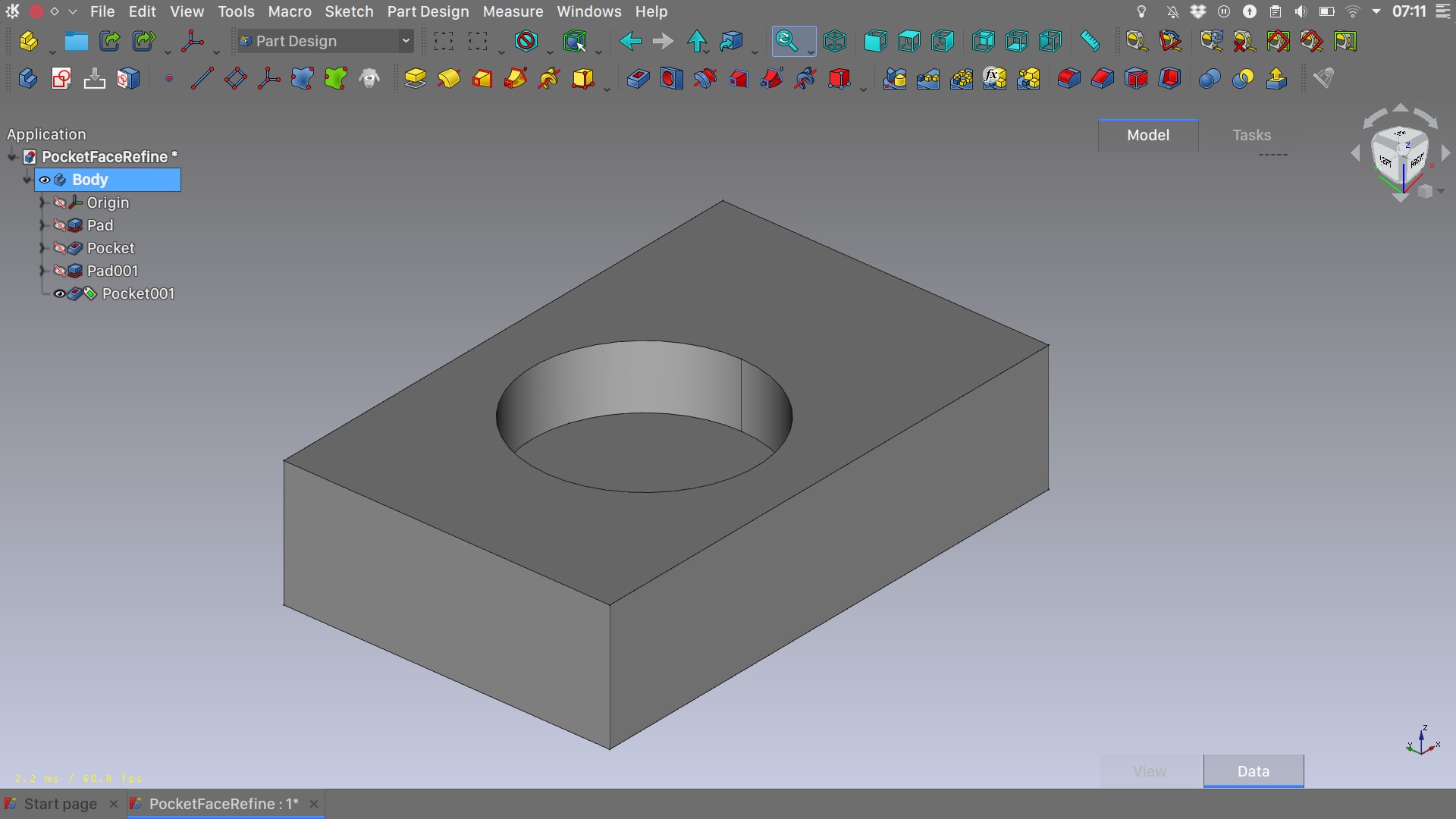Open the Start page tab

click(59, 803)
